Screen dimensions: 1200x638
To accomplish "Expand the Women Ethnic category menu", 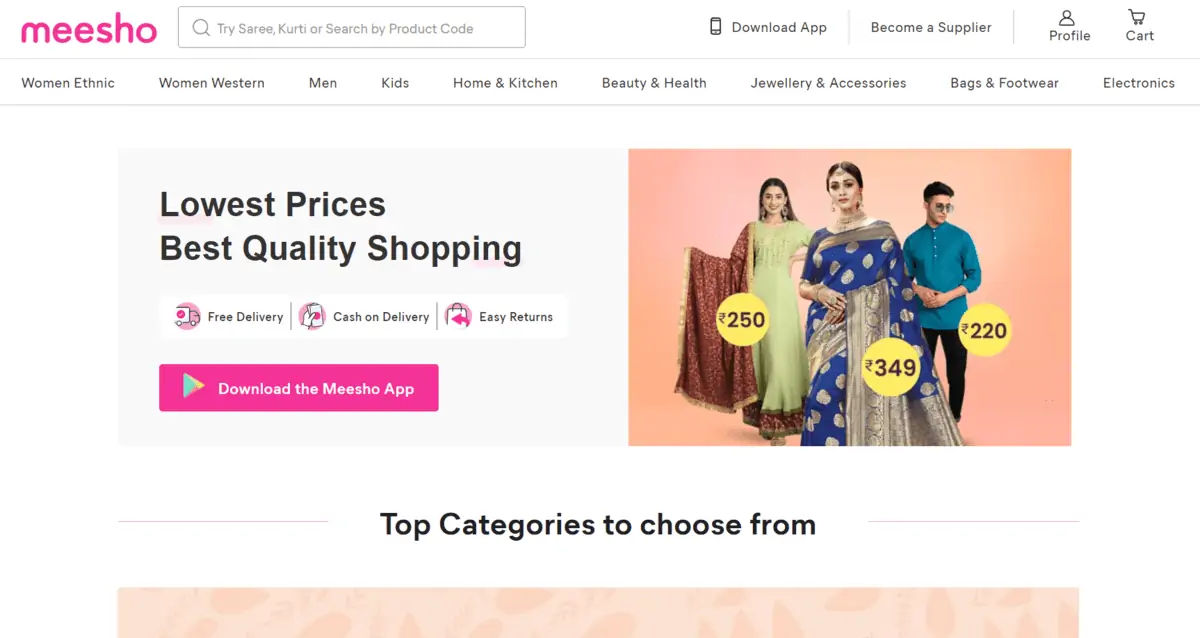I will point(68,83).
